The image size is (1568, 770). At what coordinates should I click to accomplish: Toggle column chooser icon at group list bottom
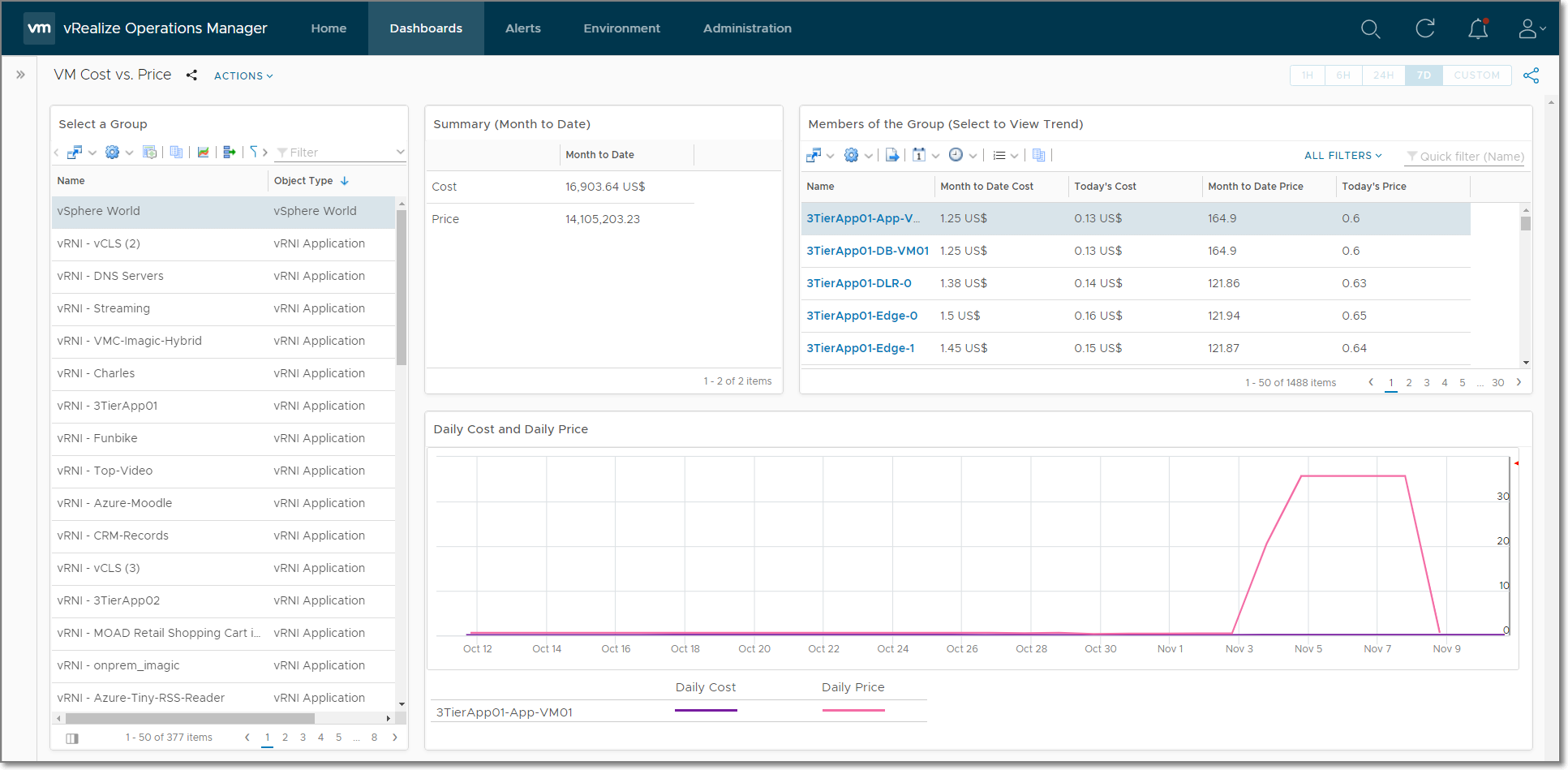pos(72,738)
